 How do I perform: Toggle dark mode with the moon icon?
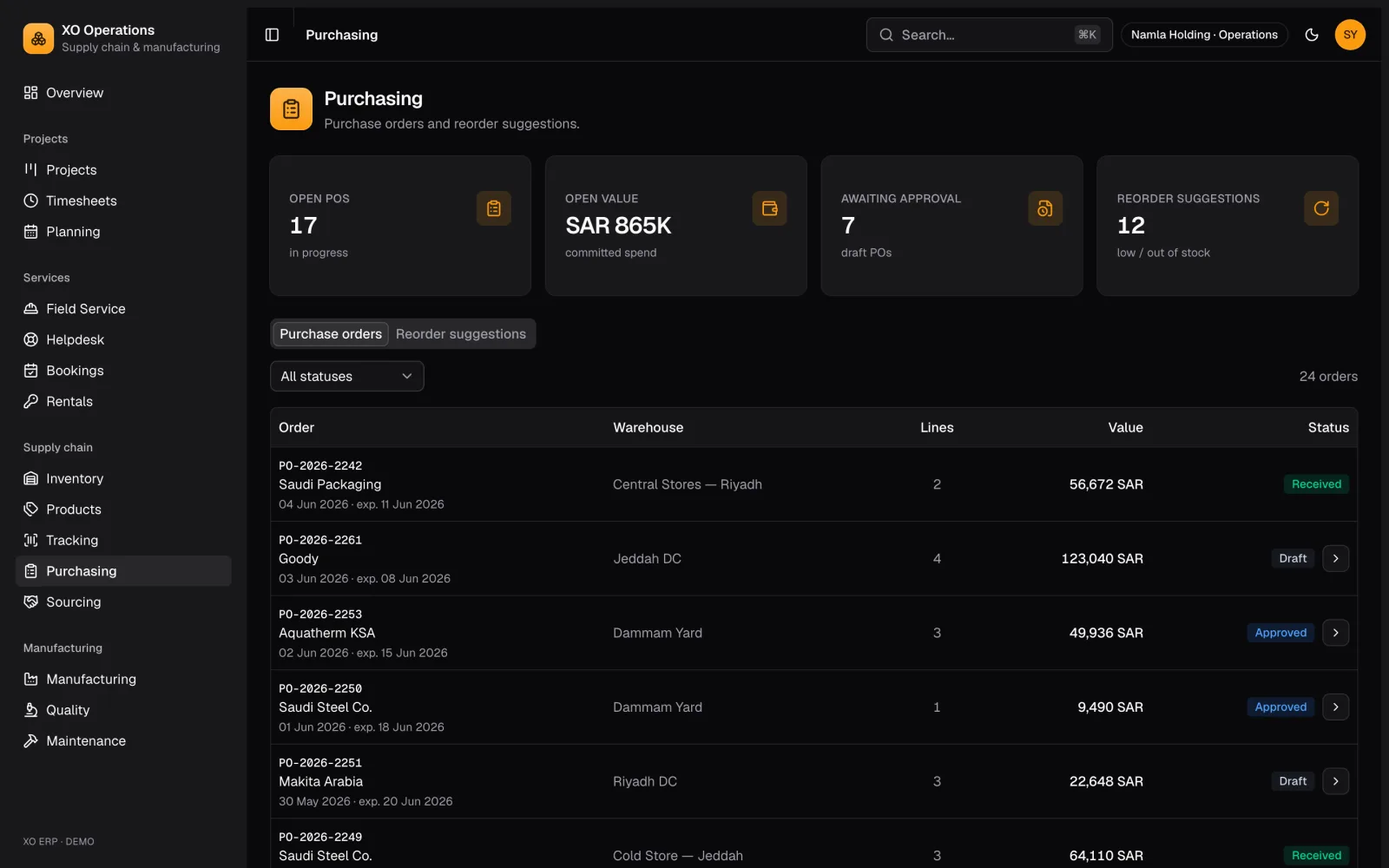click(1312, 35)
